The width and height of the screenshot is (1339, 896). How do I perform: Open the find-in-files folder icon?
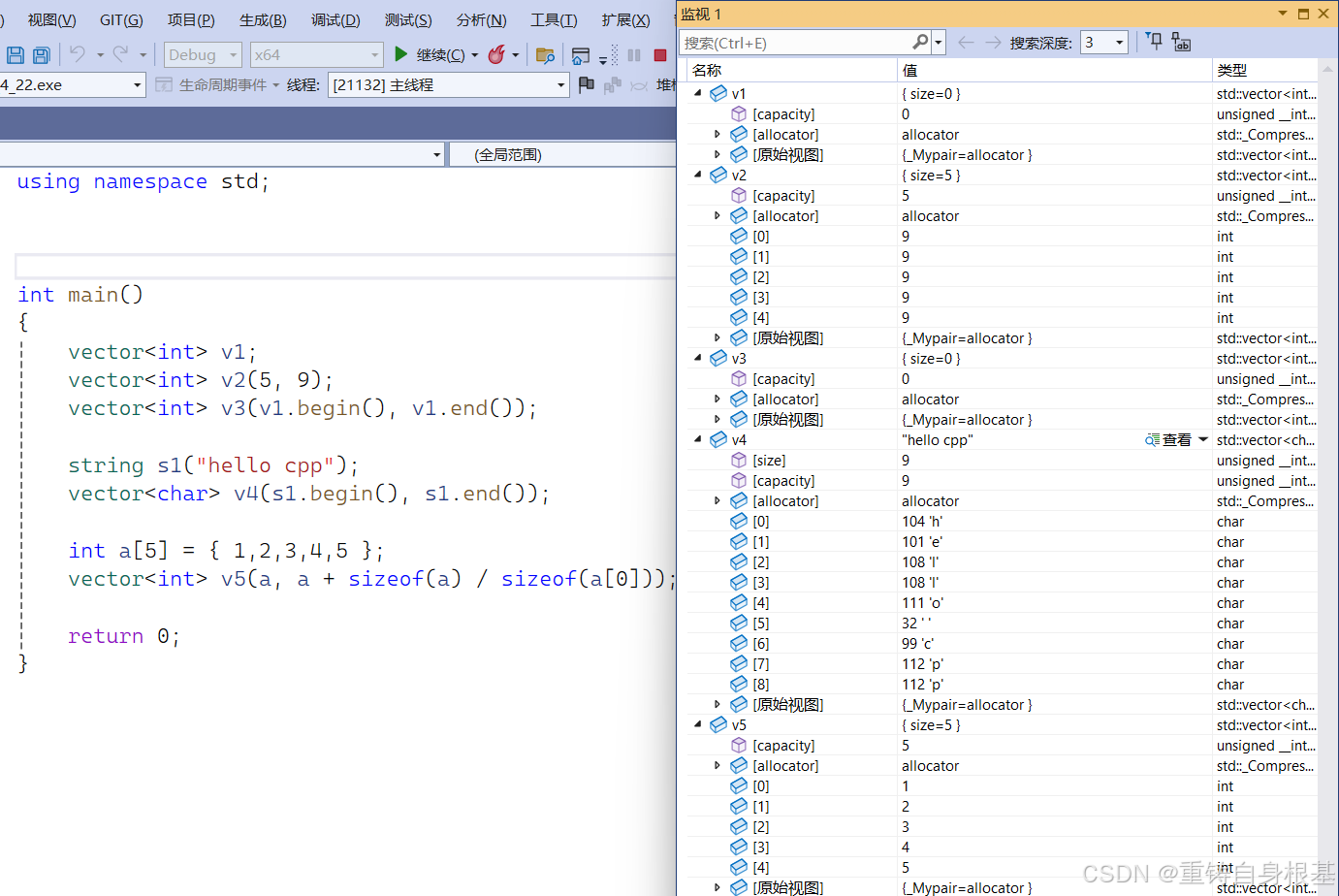pos(545,55)
